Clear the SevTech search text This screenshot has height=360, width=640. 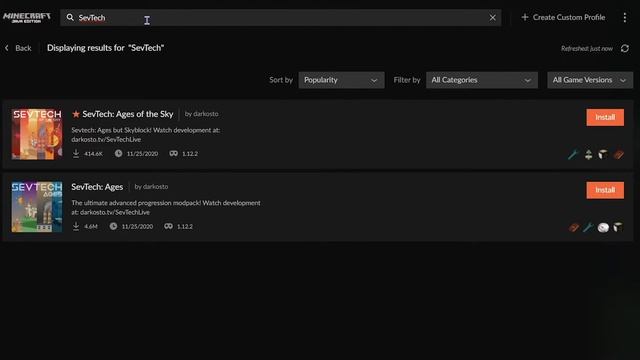(493, 18)
